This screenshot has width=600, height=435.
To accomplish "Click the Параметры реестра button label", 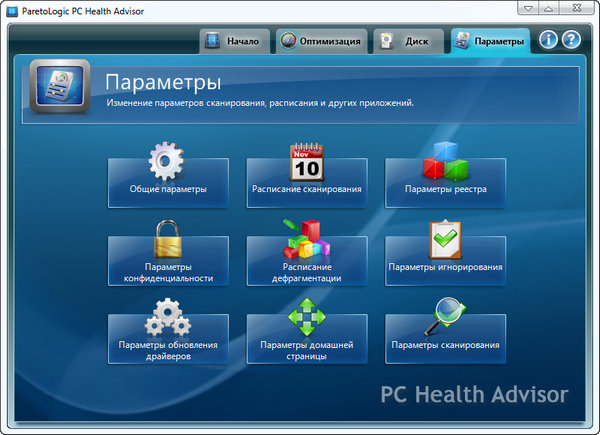I will (x=445, y=189).
